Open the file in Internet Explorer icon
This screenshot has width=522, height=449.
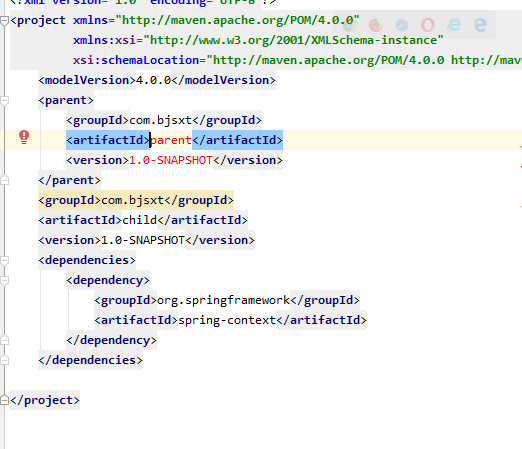coord(454,25)
